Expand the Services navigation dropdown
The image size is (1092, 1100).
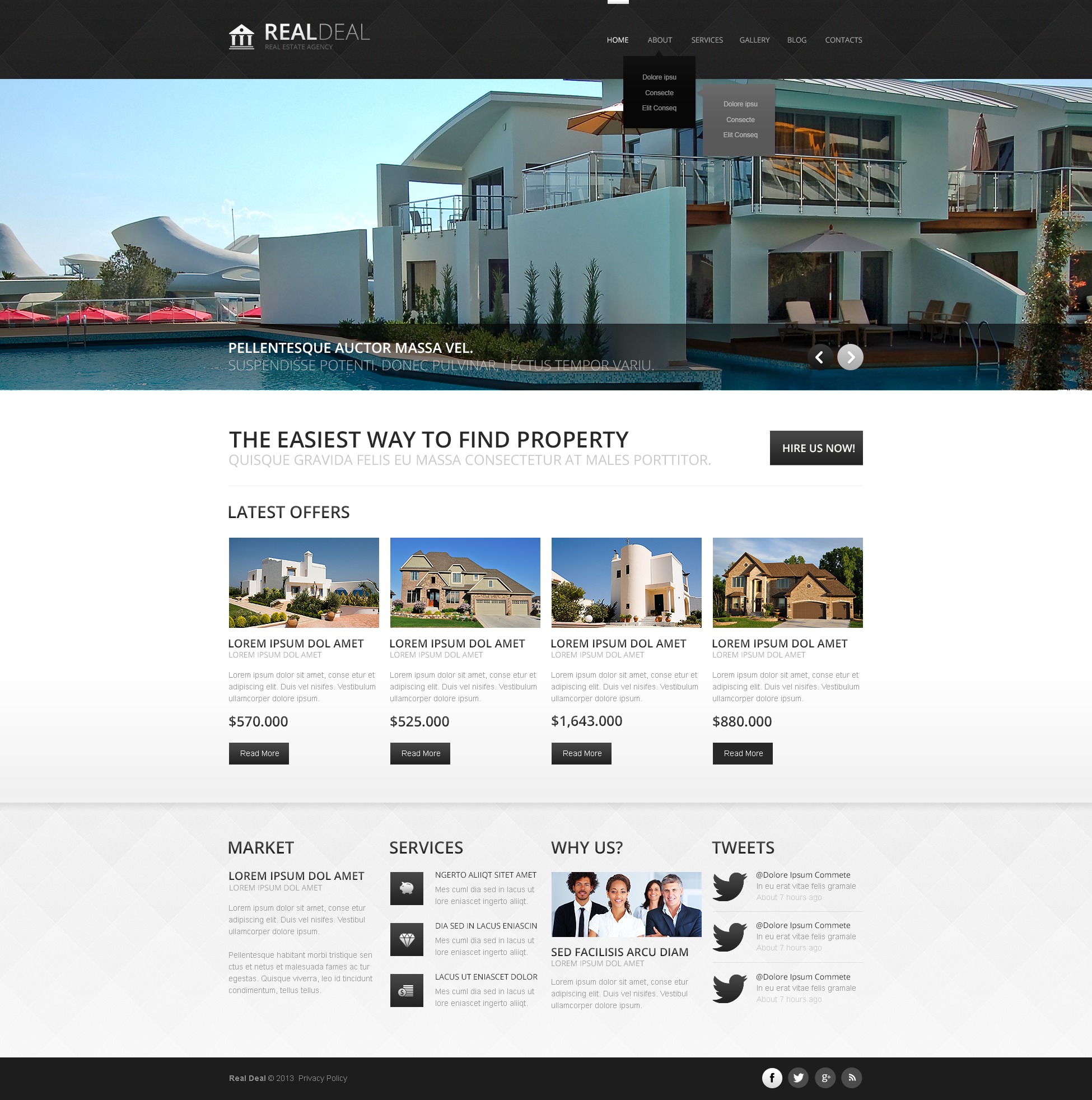click(706, 40)
